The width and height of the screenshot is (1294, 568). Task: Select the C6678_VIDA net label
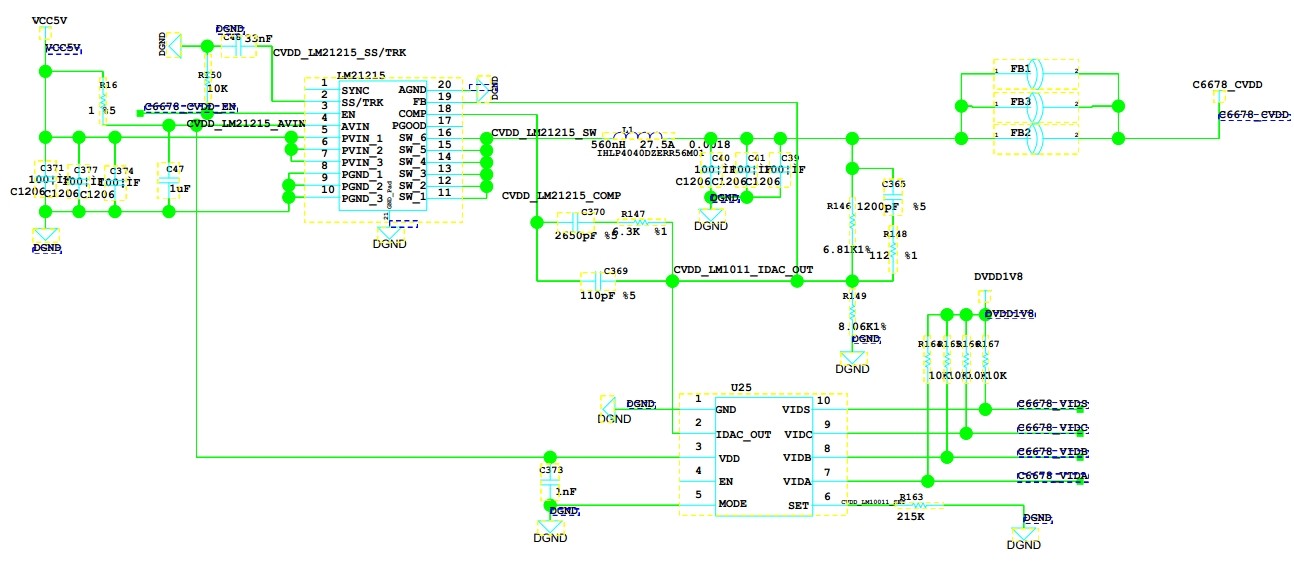point(1052,475)
